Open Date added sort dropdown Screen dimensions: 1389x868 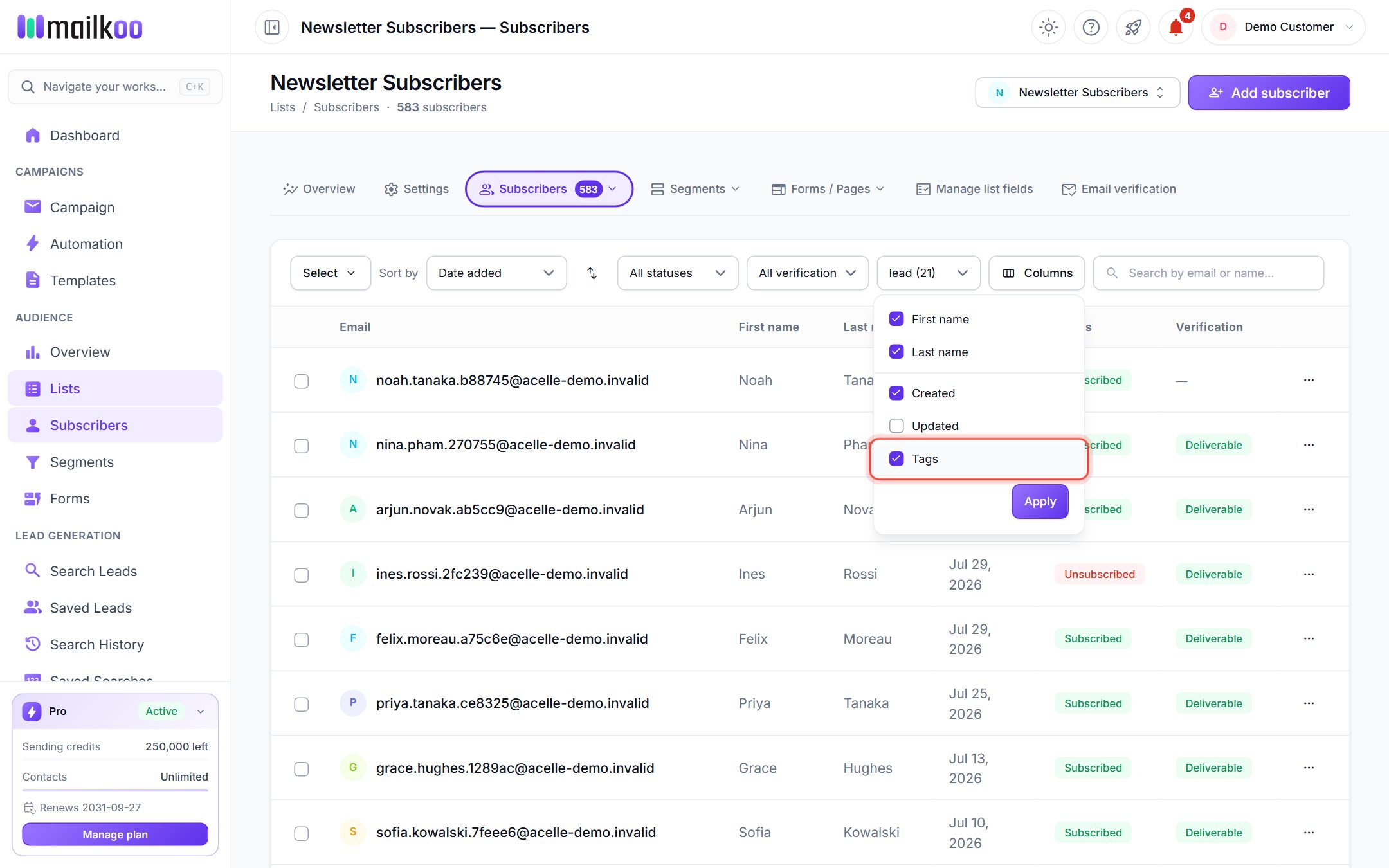coord(496,273)
